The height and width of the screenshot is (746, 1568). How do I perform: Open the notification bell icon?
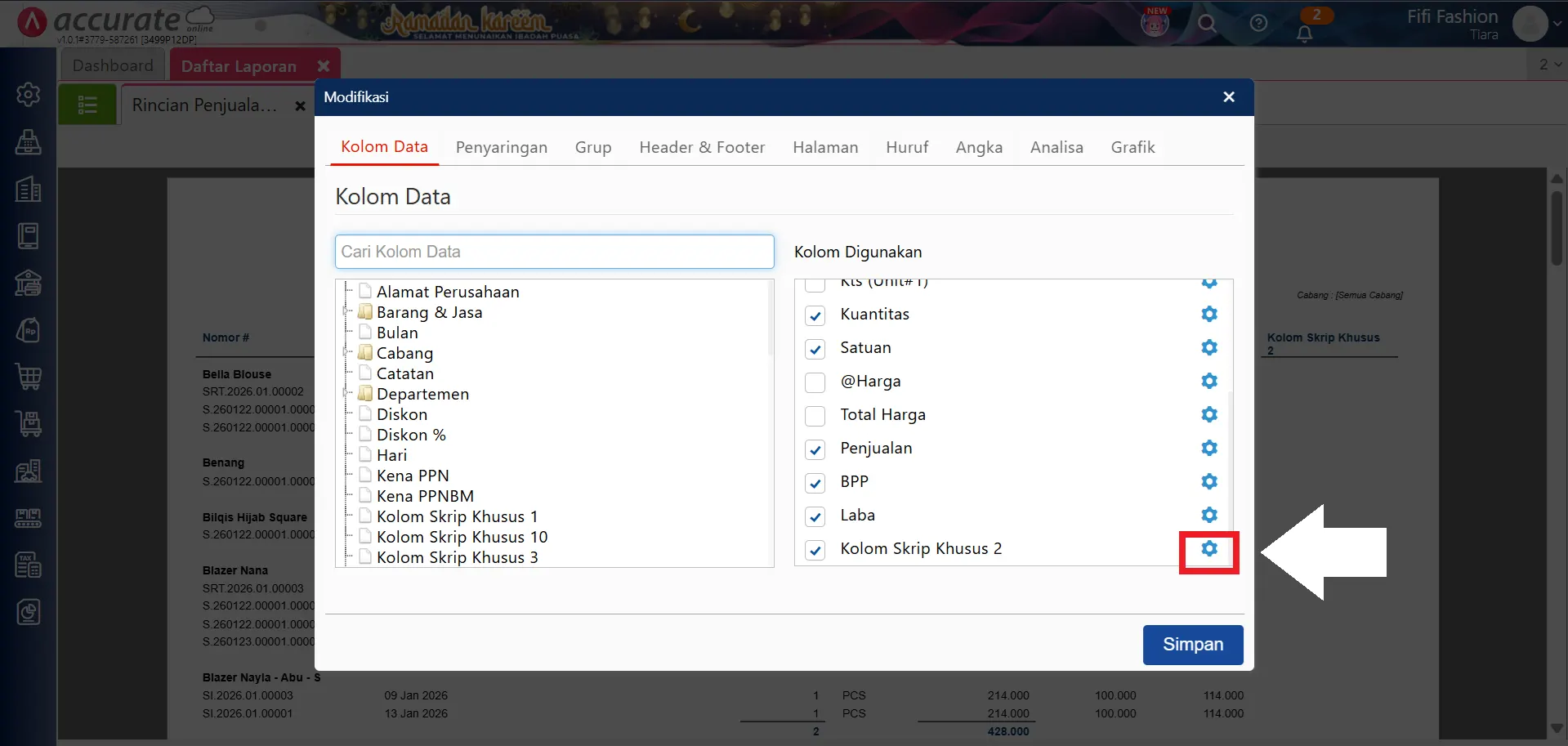click(1304, 34)
